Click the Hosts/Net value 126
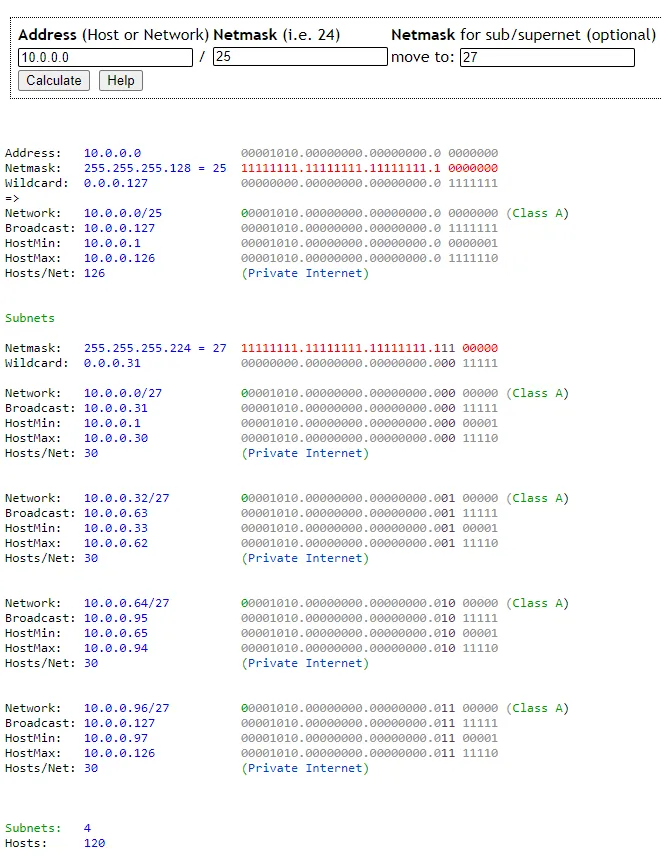662x856 pixels. pyautogui.click(x=94, y=273)
